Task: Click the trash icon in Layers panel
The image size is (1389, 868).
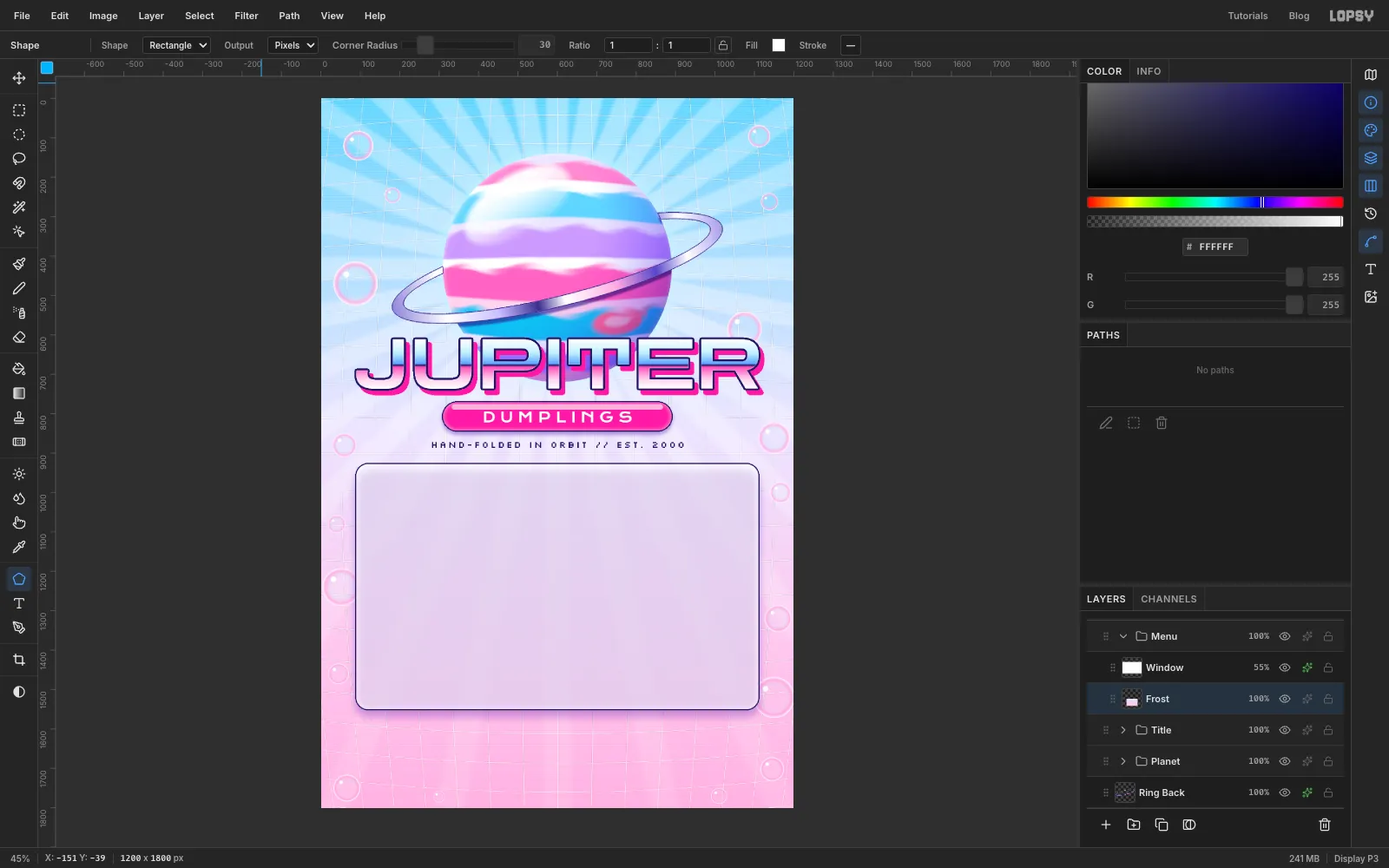Action: [x=1325, y=825]
